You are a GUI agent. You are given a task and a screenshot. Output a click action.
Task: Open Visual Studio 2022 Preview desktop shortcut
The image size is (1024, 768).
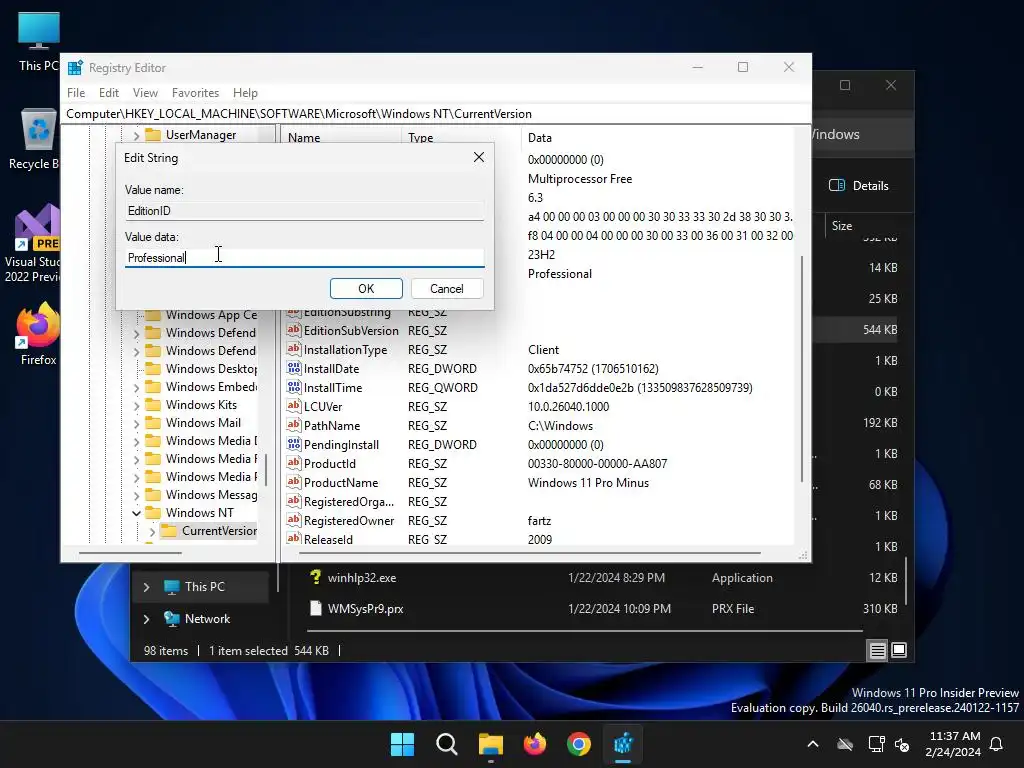34,244
